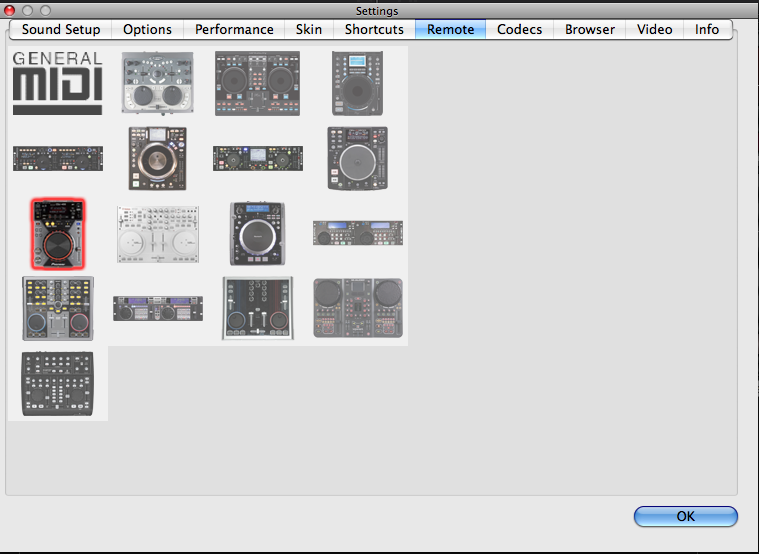Open the Info tab

tap(707, 29)
